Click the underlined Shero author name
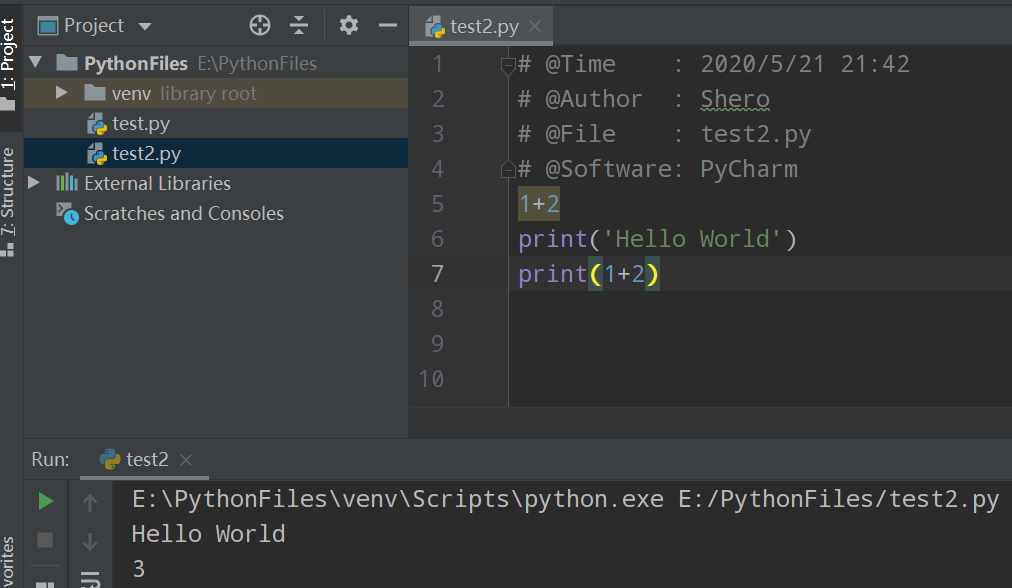 pyautogui.click(x=735, y=99)
